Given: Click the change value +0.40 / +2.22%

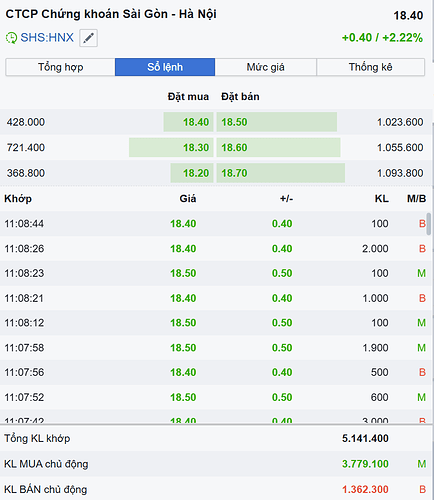Looking at the screenshot, I should click(382, 38).
